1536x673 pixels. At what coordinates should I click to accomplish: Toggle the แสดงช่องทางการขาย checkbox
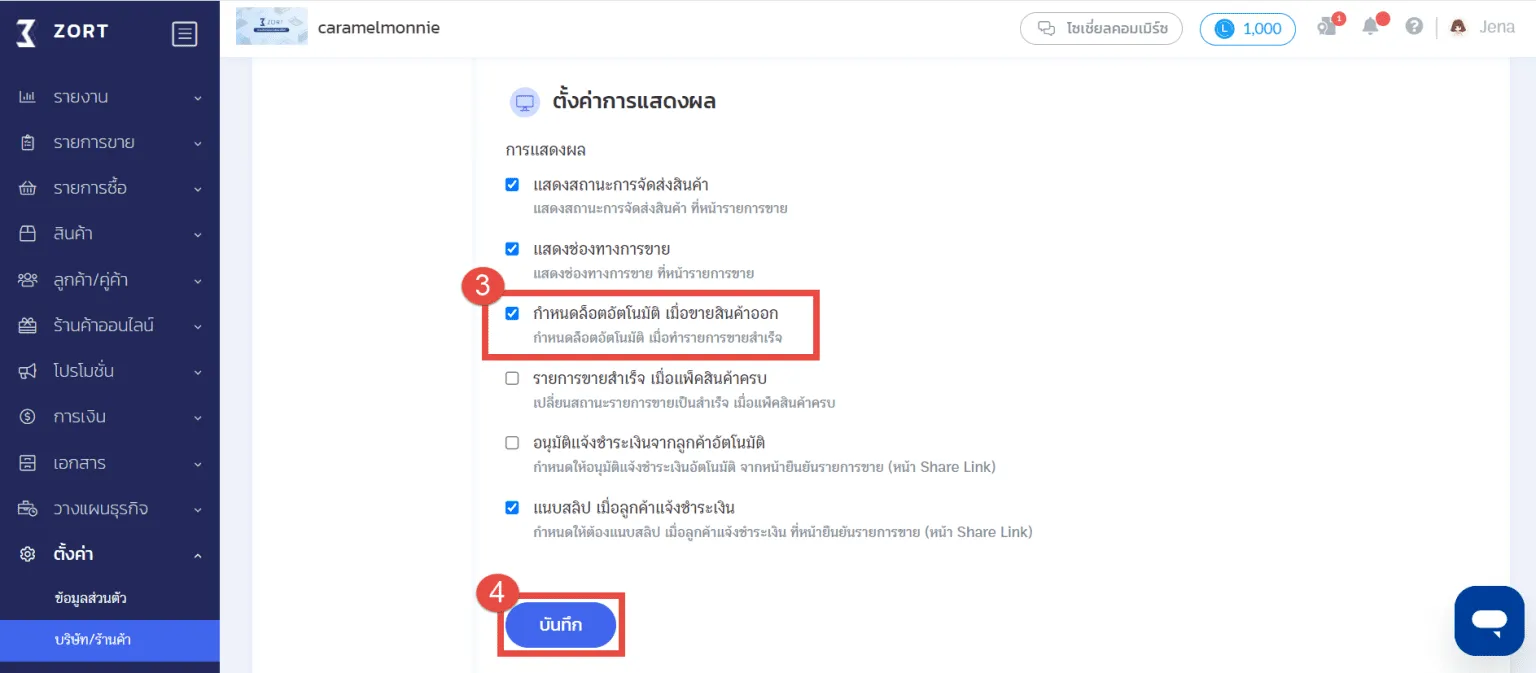pos(512,249)
